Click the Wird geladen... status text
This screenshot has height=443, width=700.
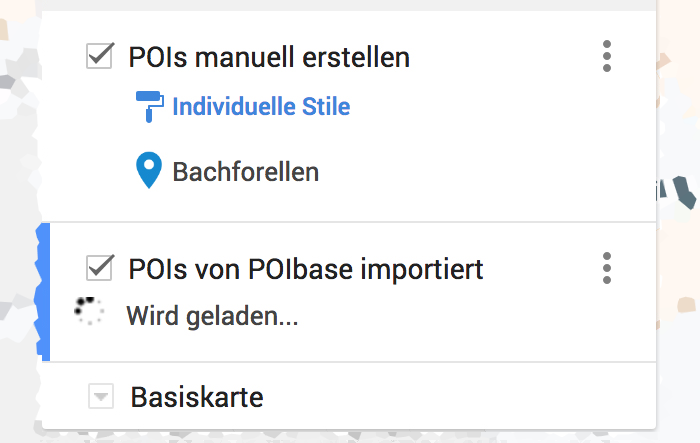(x=212, y=317)
